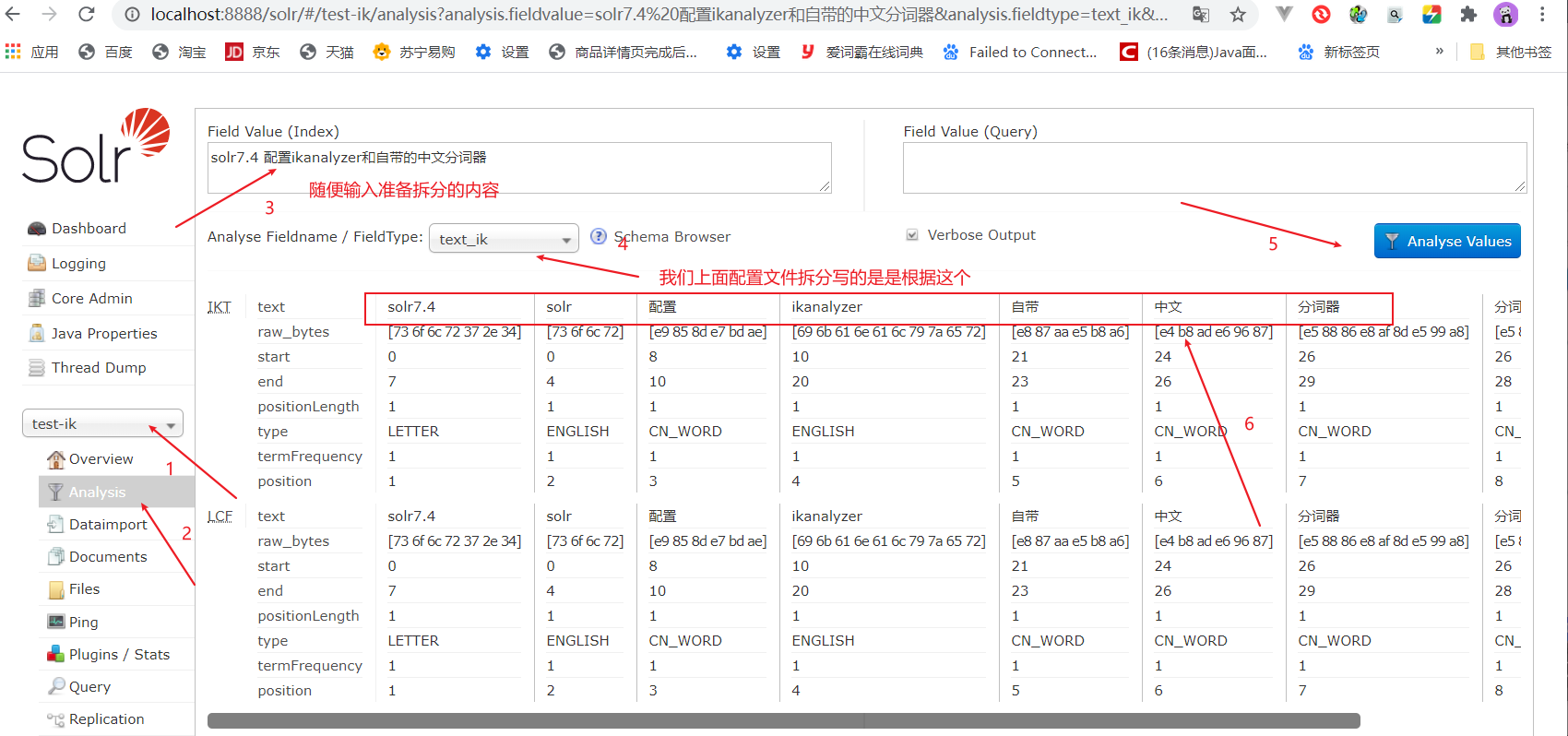Click the horizontal scrollbar of analysis results

point(784,720)
